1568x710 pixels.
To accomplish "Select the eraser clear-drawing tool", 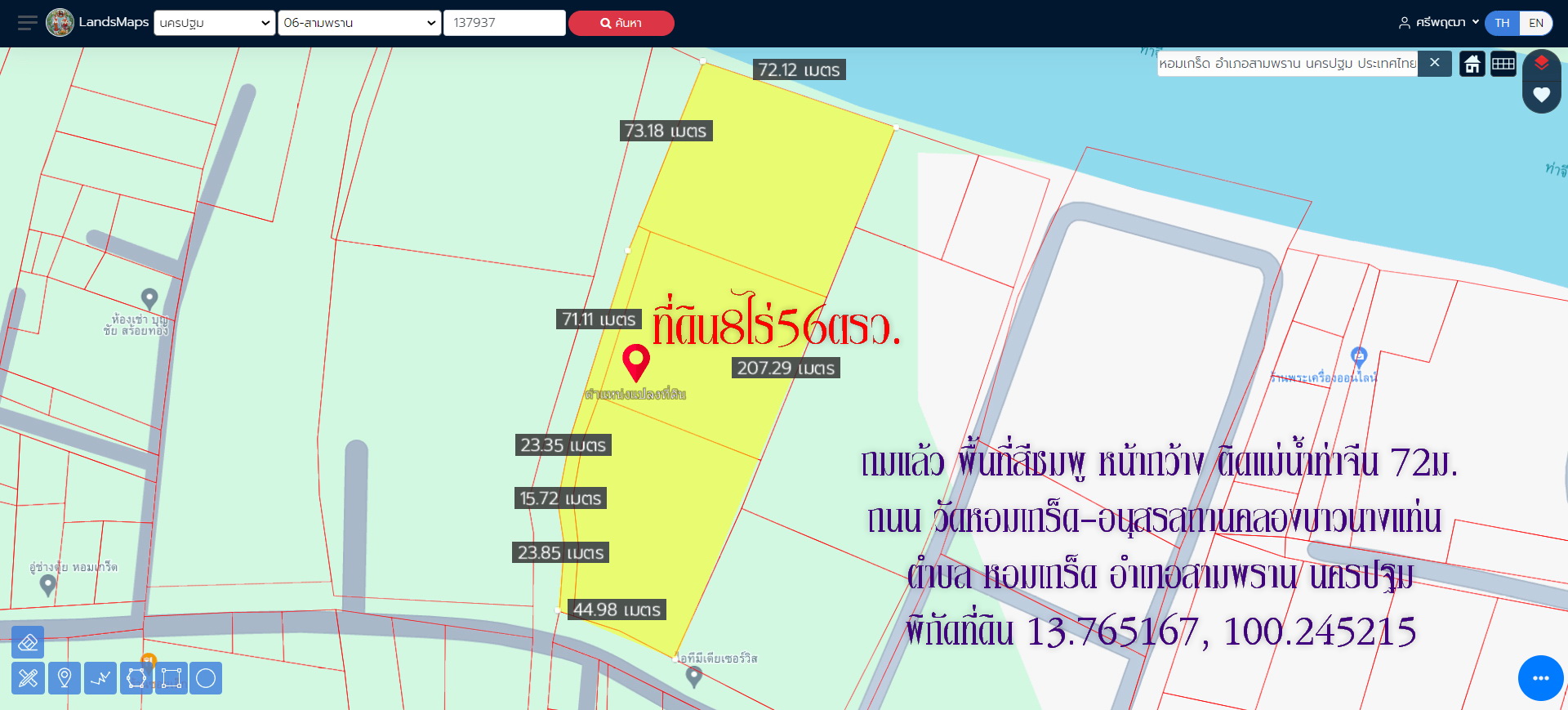I will (28, 642).
